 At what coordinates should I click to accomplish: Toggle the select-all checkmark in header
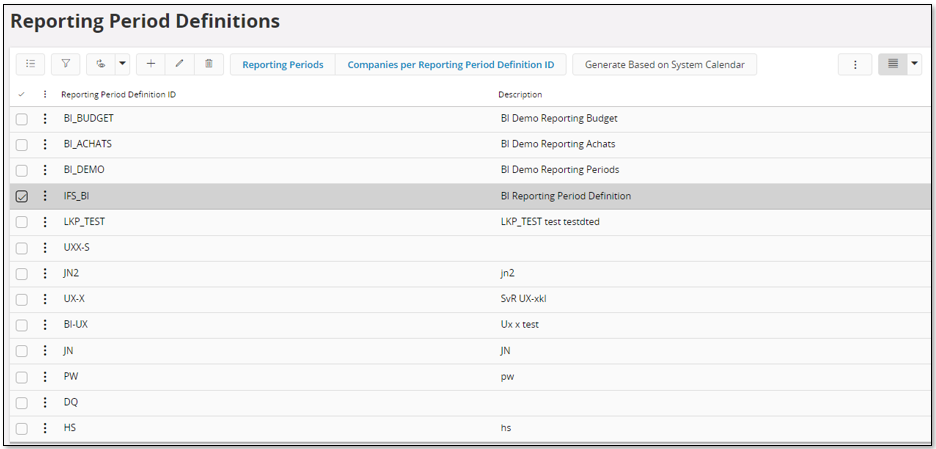click(22, 94)
